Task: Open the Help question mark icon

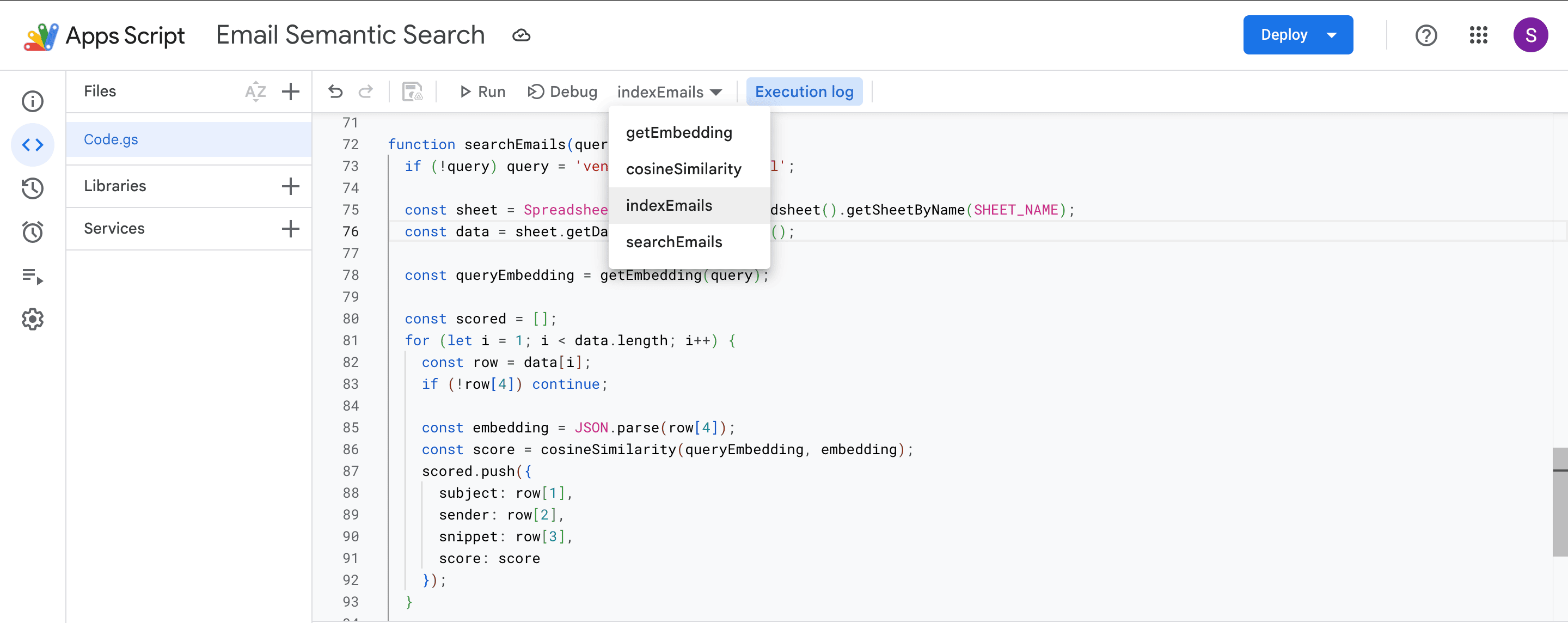Action: click(1425, 35)
